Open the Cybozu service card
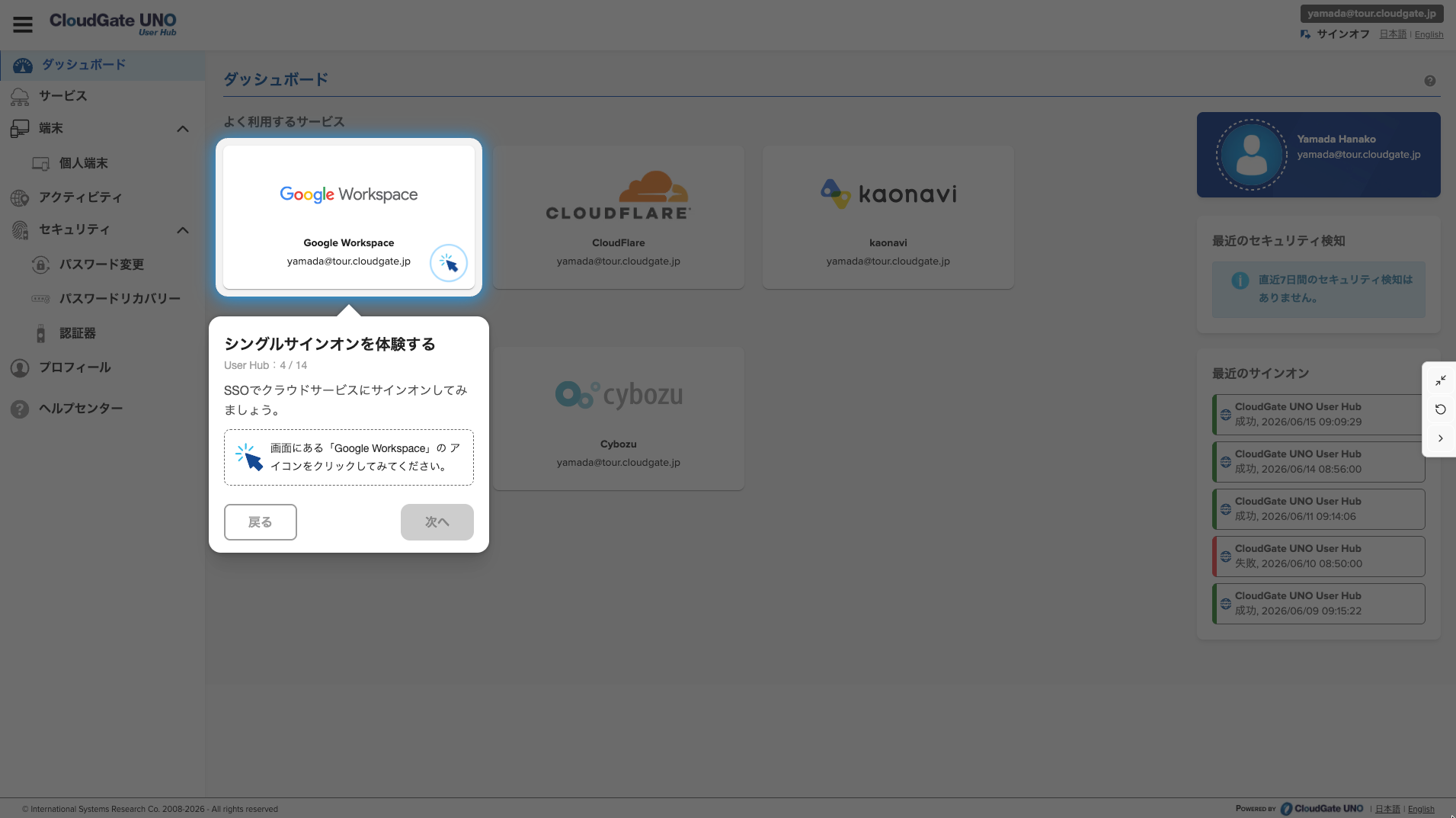This screenshot has height=818, width=1456. (619, 419)
